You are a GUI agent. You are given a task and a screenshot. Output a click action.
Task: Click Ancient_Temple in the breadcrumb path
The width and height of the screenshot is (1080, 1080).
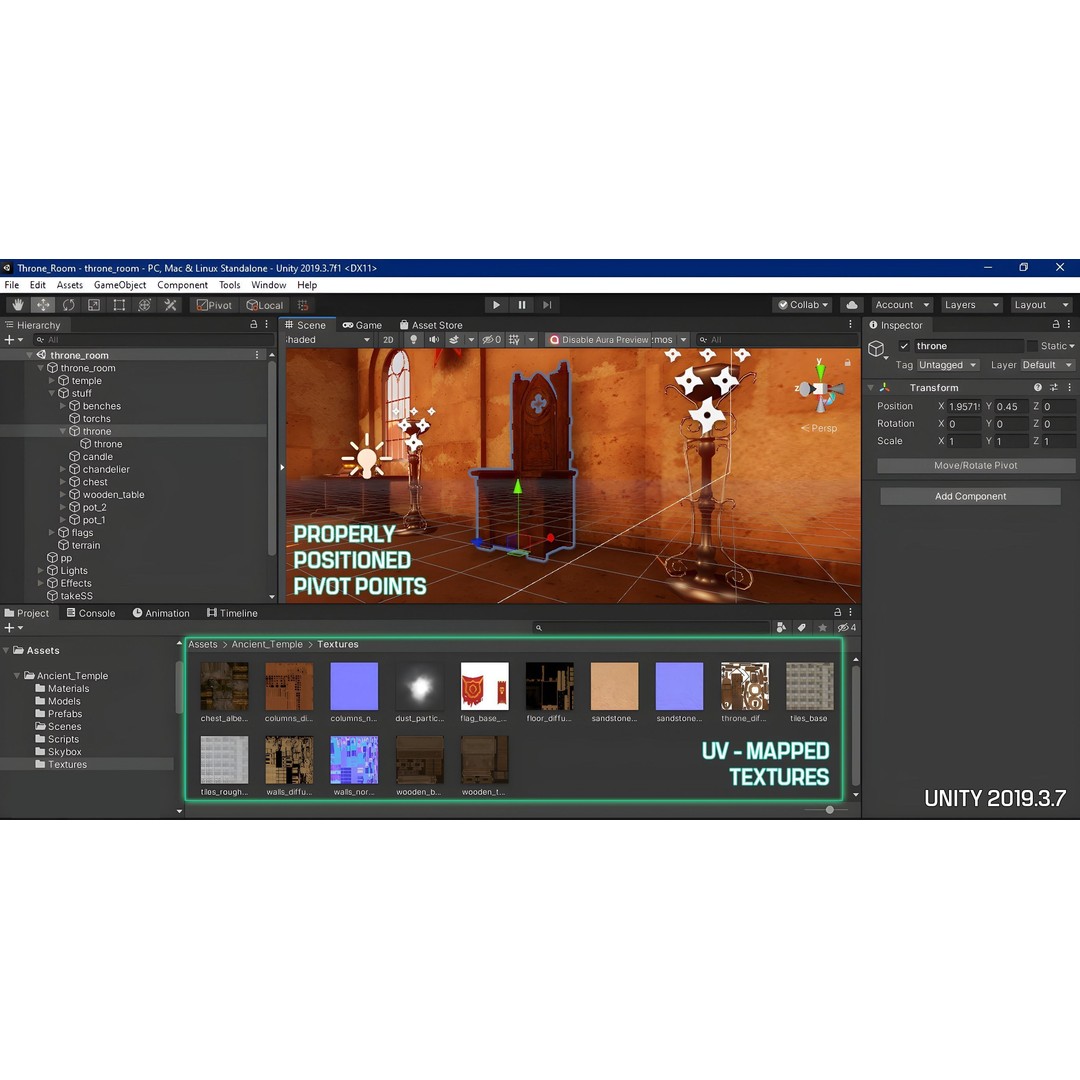pos(267,645)
